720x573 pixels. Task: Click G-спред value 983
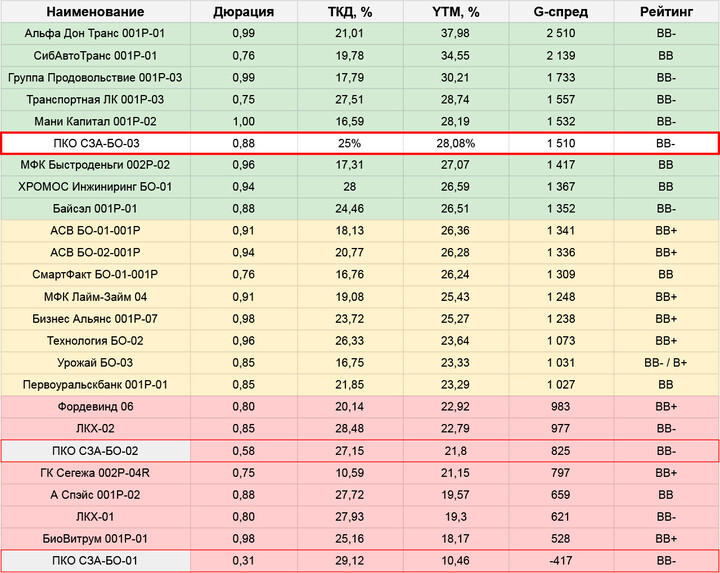click(x=561, y=407)
